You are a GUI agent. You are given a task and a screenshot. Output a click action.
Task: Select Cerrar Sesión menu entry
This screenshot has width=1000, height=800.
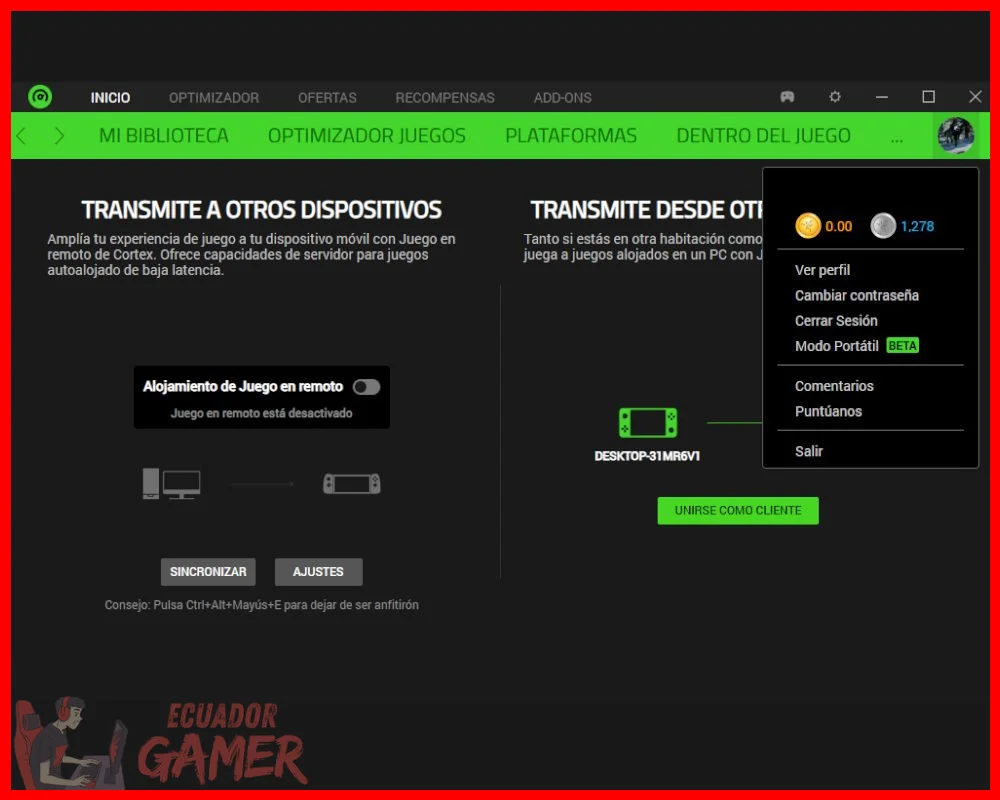(836, 321)
